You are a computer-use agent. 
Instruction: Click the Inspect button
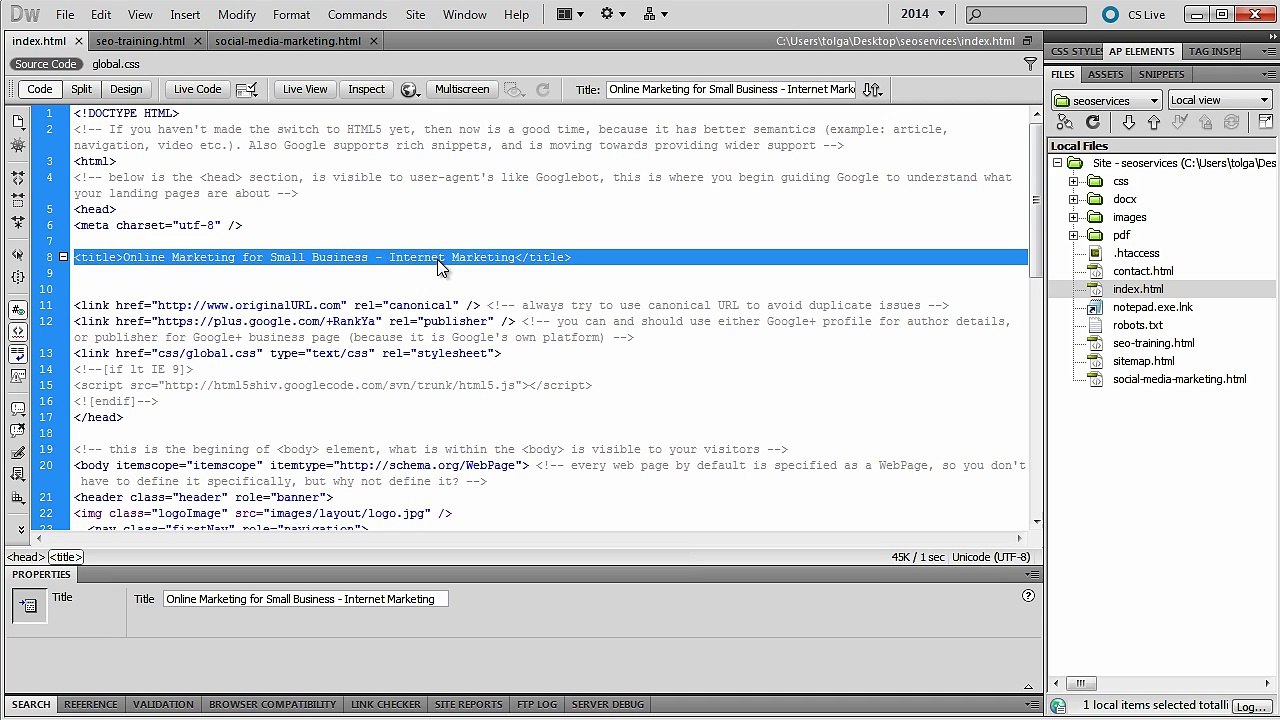coord(366,90)
